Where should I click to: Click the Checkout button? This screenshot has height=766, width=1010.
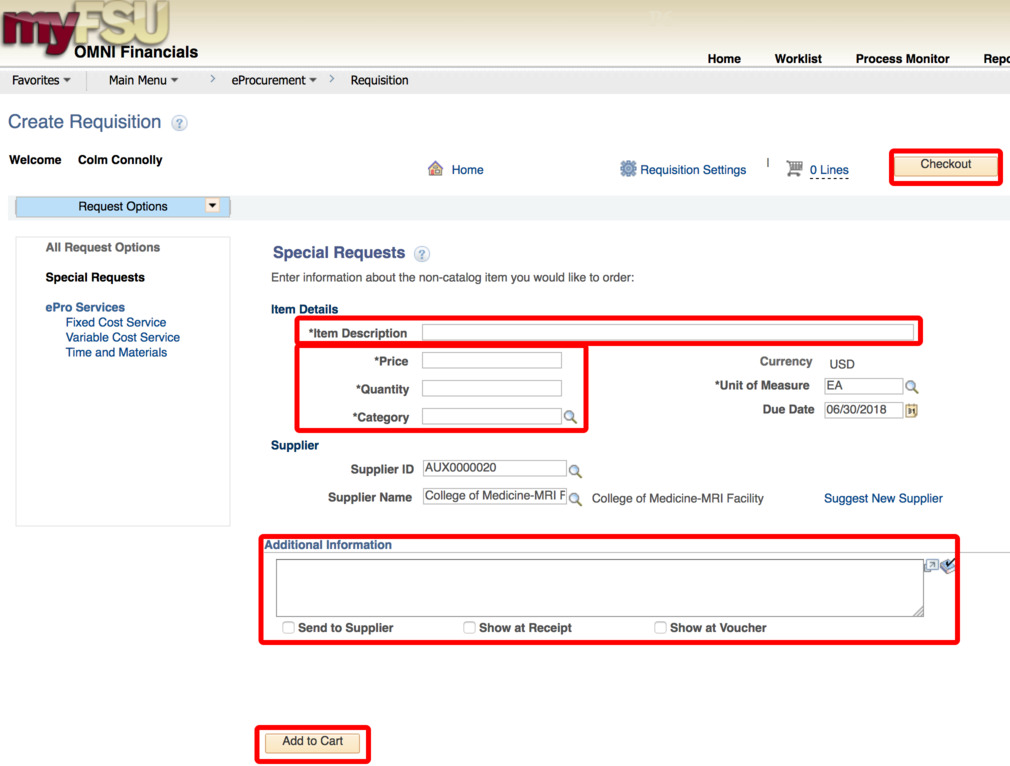pyautogui.click(x=946, y=165)
